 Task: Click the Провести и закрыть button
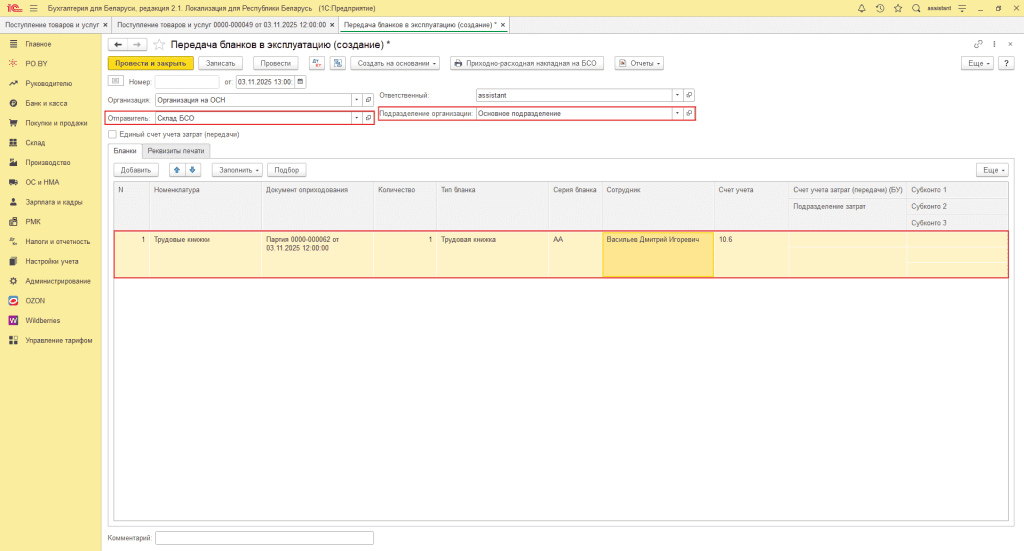click(150, 63)
